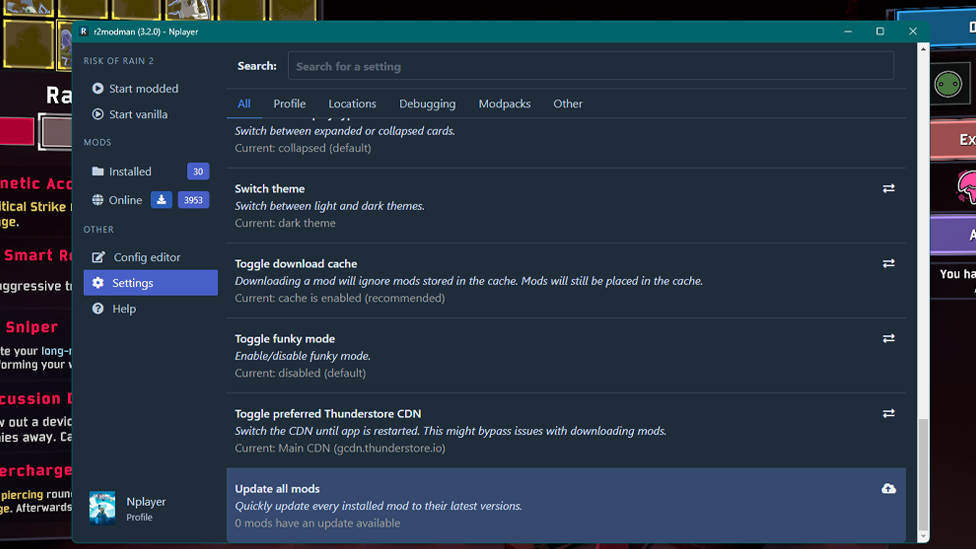Click the Help question mark icon
This screenshot has height=549, width=976.
(x=98, y=309)
